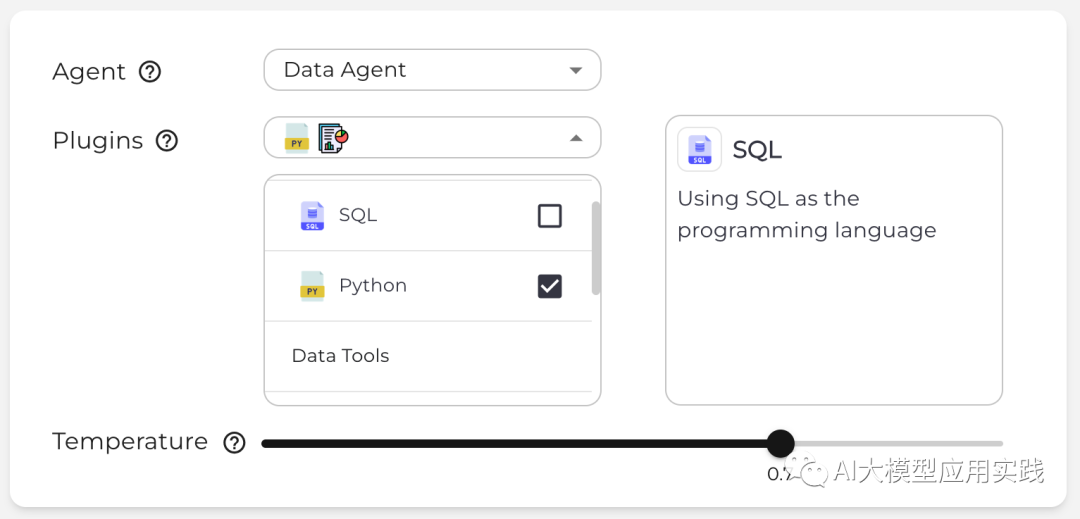The image size is (1080, 519).
Task: Select the SQL list item label
Action: [x=358, y=216]
